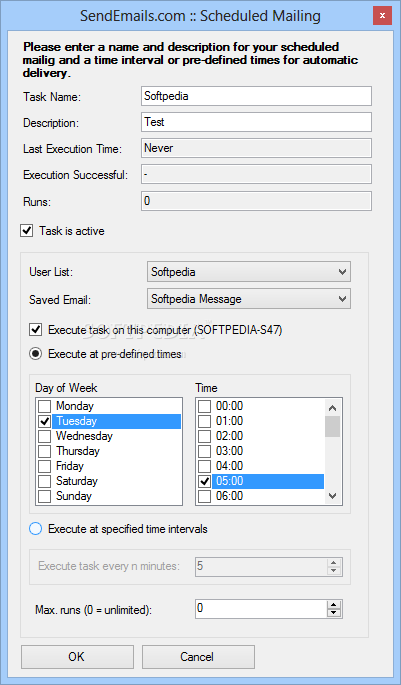Increase Max. runs with up arrow
The width and height of the screenshot is (401, 685).
pos(334,605)
